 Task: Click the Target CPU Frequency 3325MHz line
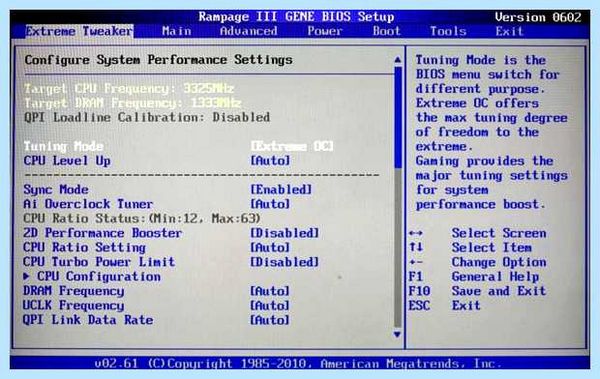click(129, 88)
